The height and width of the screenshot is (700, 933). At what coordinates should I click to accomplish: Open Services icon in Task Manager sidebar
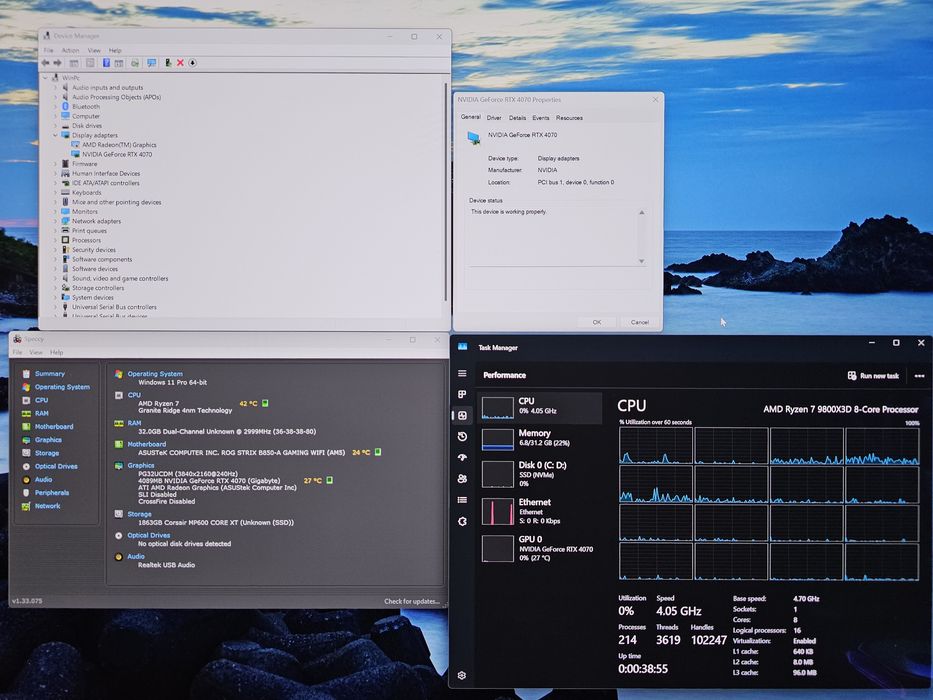[x=462, y=521]
